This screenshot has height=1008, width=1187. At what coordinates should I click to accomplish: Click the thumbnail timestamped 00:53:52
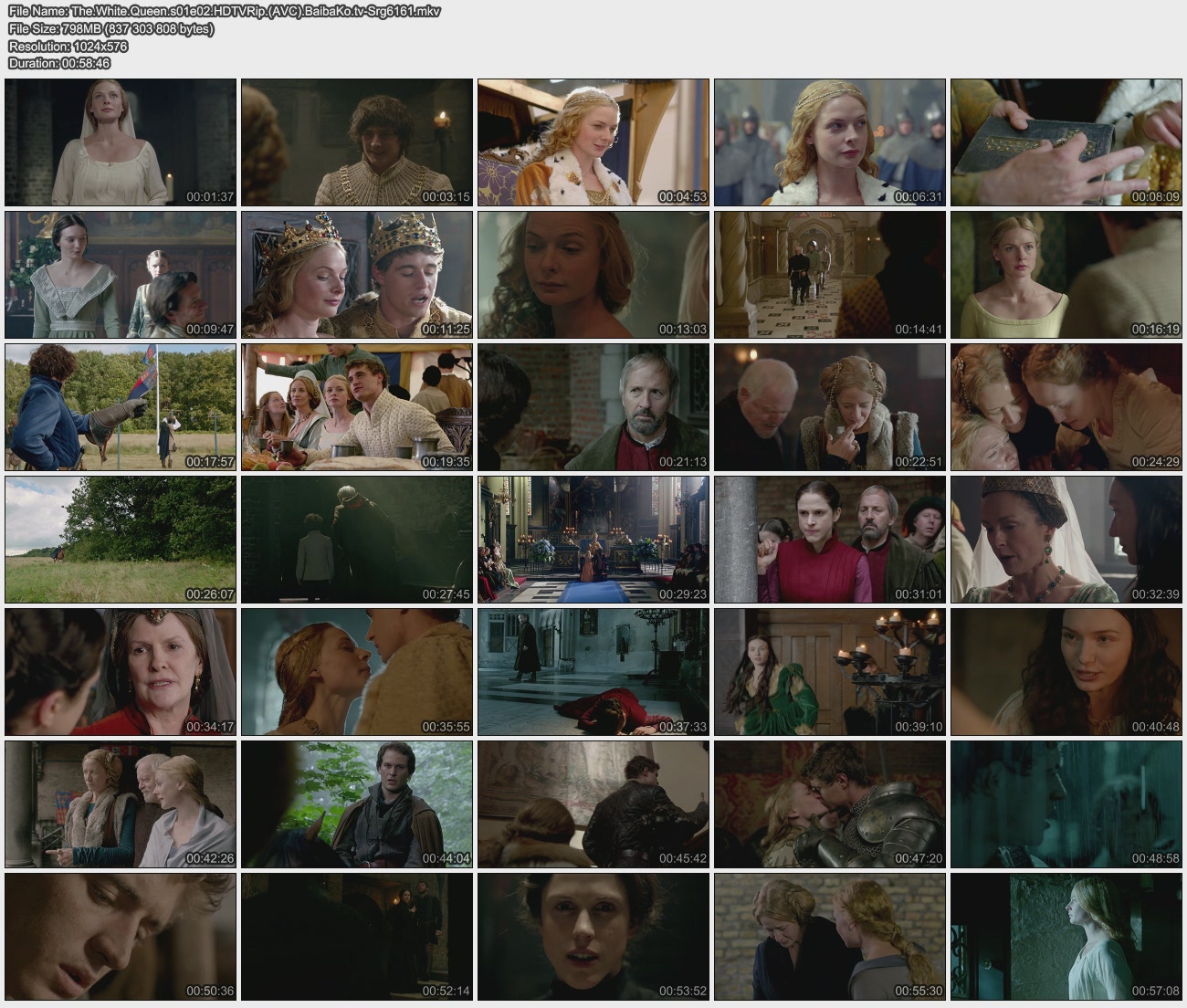tap(593, 937)
